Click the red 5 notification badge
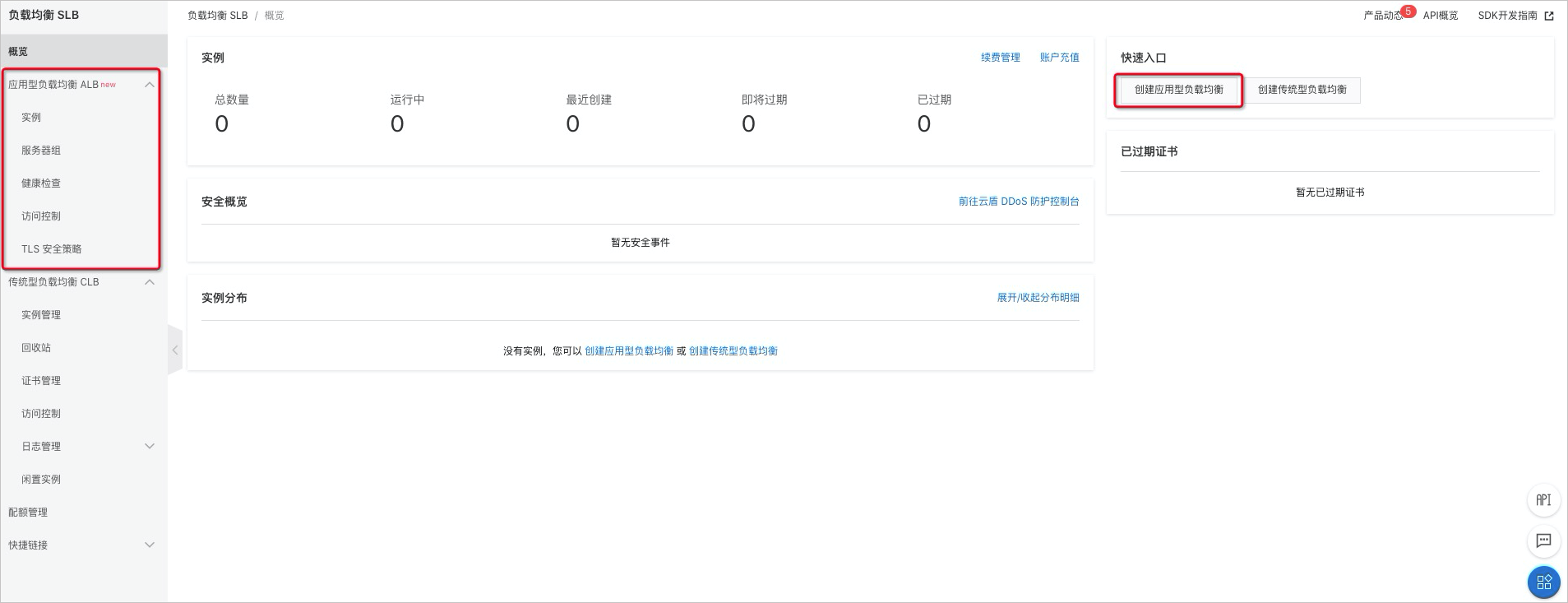The width and height of the screenshot is (1568, 603). click(1408, 12)
